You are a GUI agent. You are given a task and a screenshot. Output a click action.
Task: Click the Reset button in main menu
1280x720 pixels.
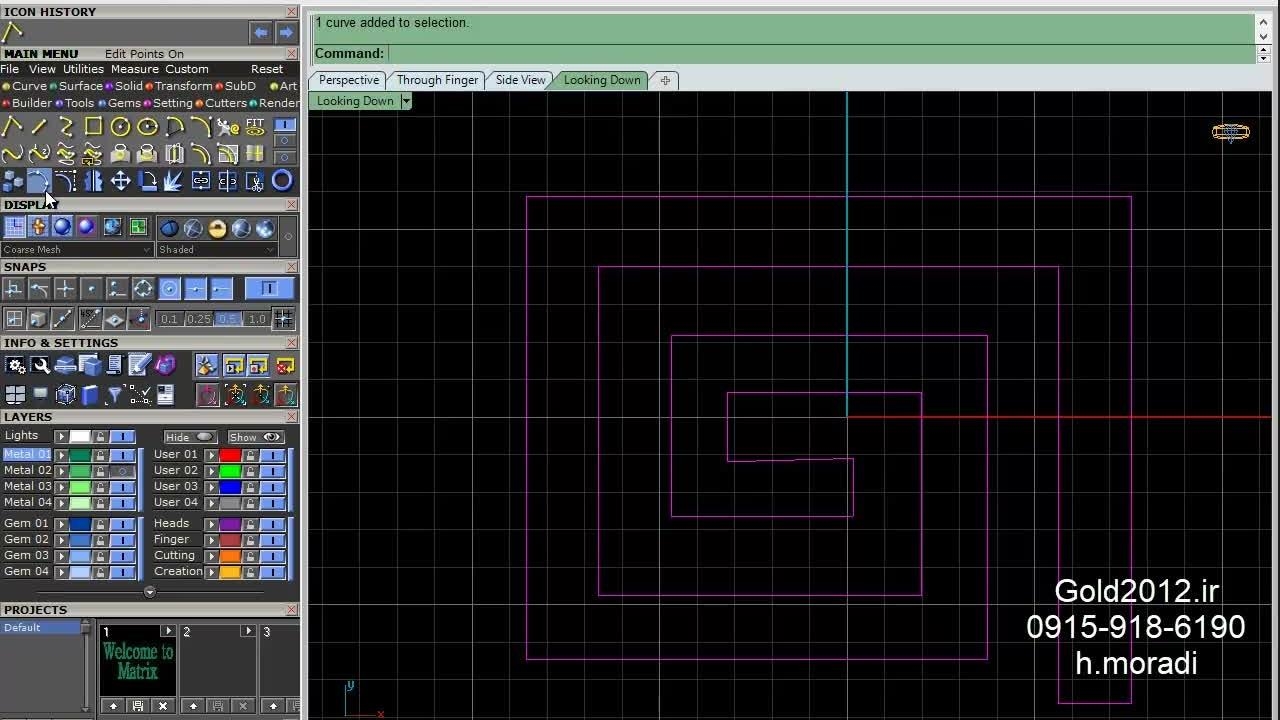click(267, 69)
